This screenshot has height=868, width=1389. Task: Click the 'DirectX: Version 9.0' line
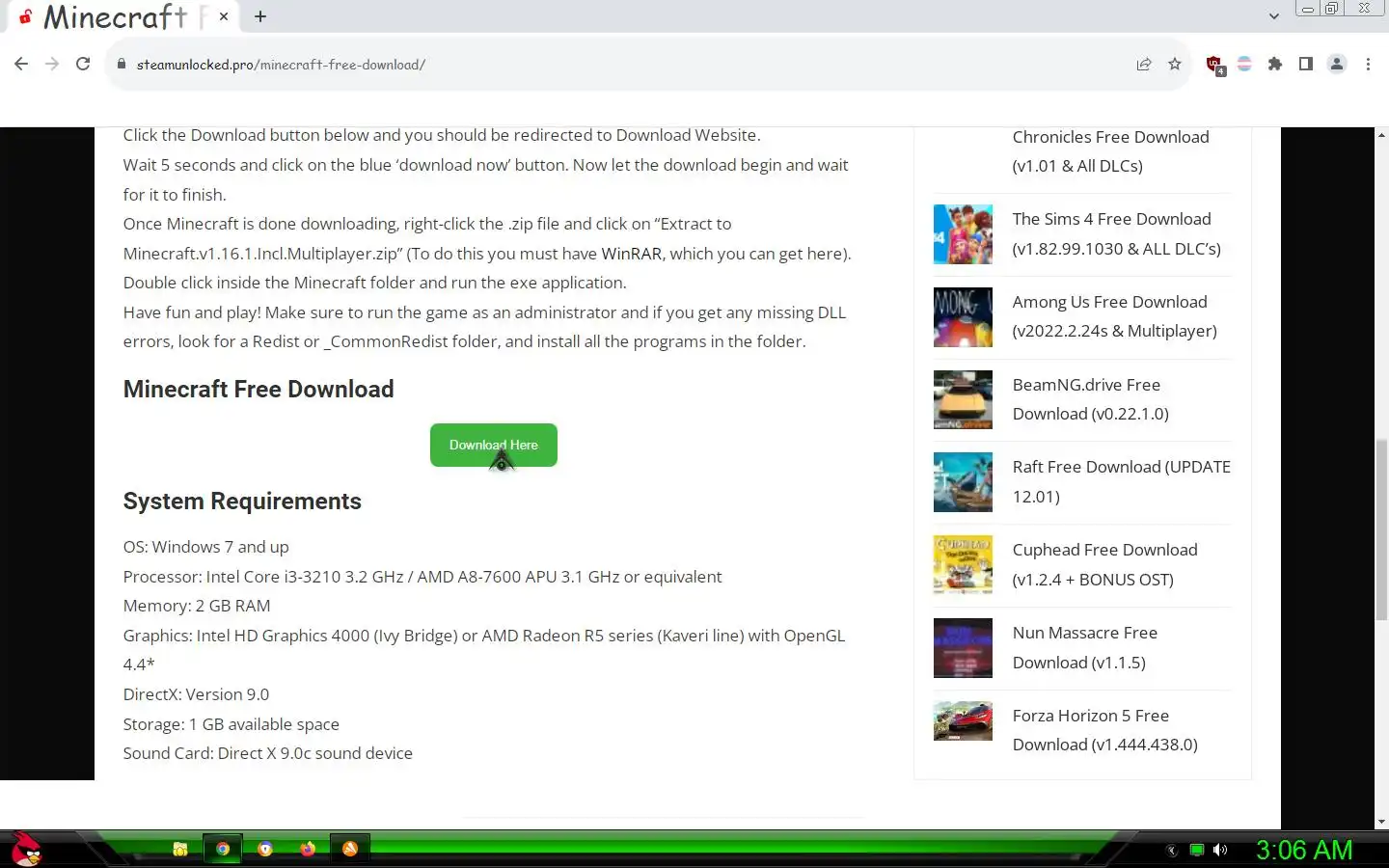[196, 694]
